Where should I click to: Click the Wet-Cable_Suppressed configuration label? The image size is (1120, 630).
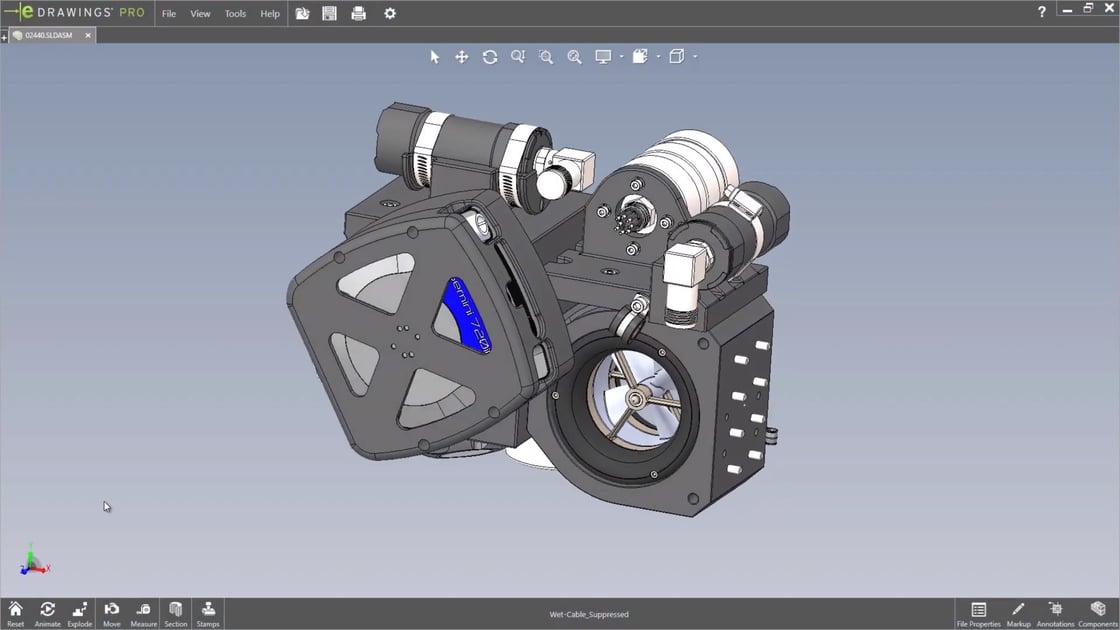point(589,614)
